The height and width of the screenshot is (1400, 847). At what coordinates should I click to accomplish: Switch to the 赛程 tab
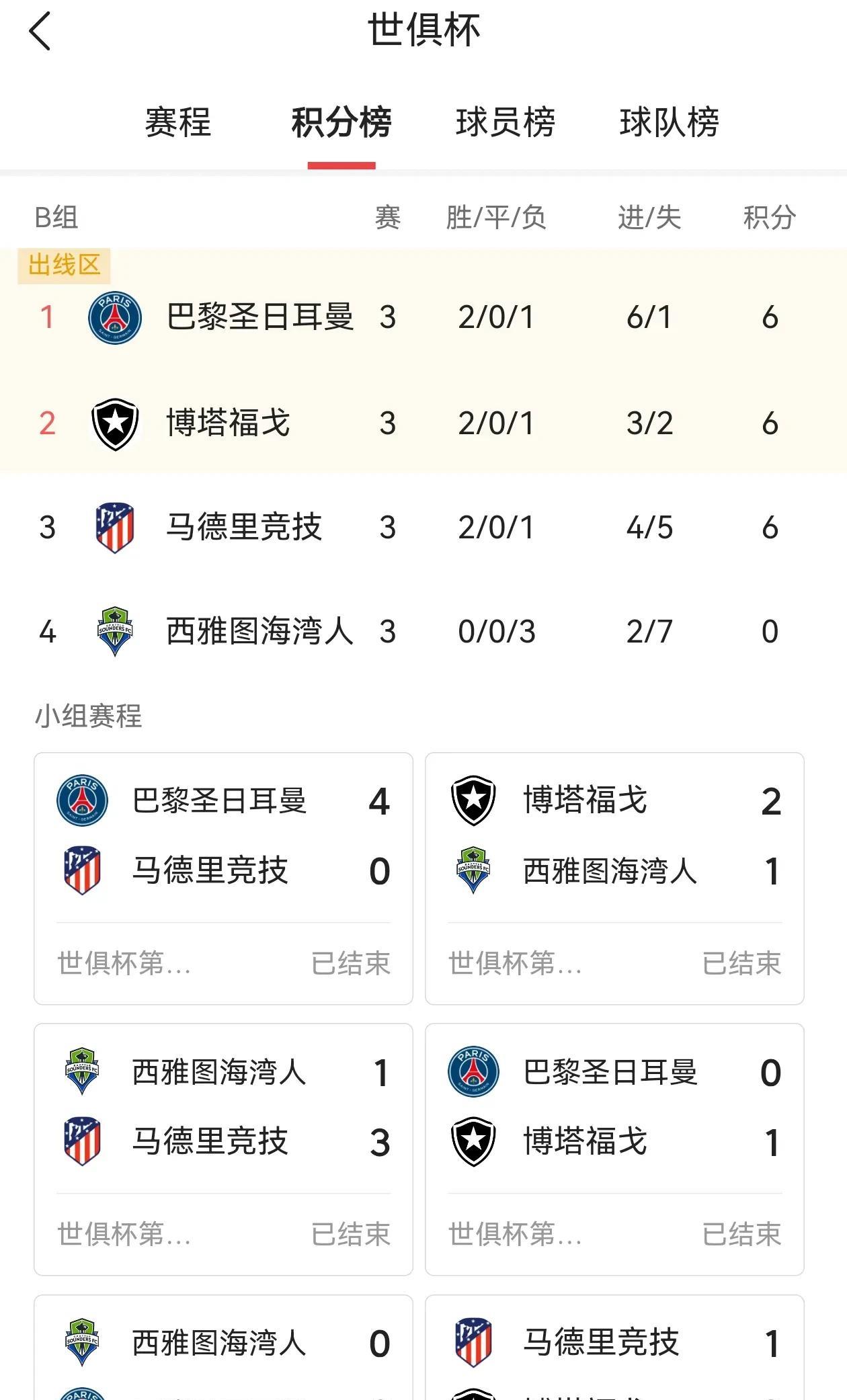178,122
